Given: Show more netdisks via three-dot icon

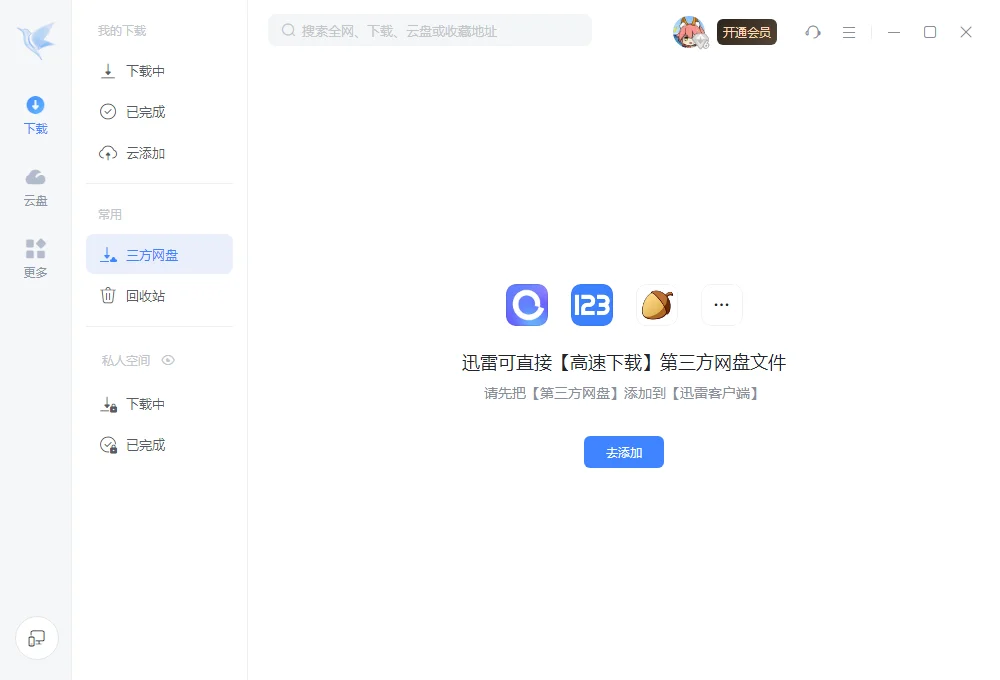Looking at the screenshot, I should tap(721, 305).
